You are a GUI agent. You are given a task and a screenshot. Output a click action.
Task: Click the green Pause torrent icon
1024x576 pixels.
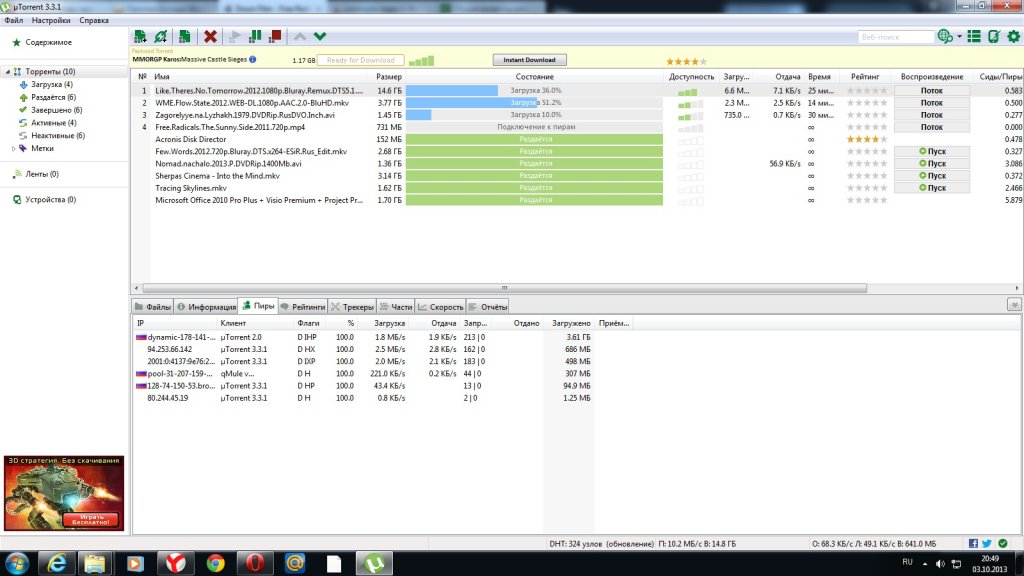(x=255, y=37)
